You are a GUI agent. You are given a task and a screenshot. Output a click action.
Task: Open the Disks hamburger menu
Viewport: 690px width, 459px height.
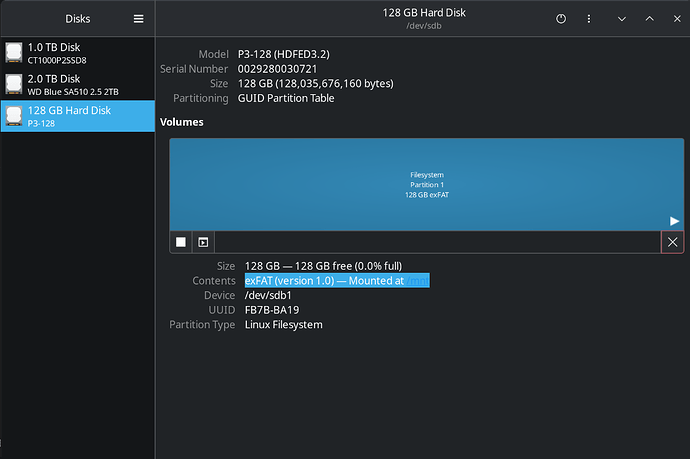[138, 19]
